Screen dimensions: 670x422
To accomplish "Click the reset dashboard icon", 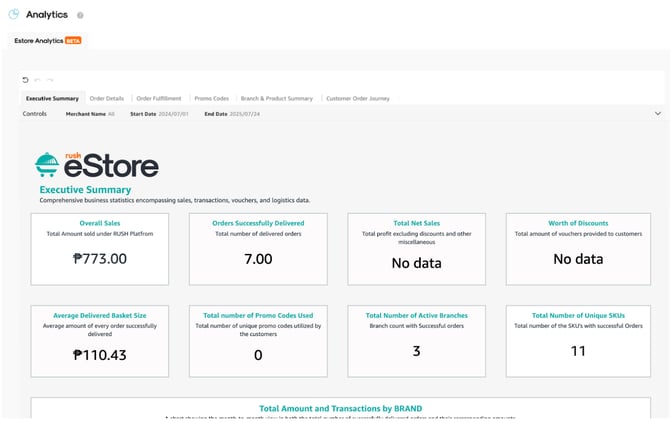I will pyautogui.click(x=25, y=80).
